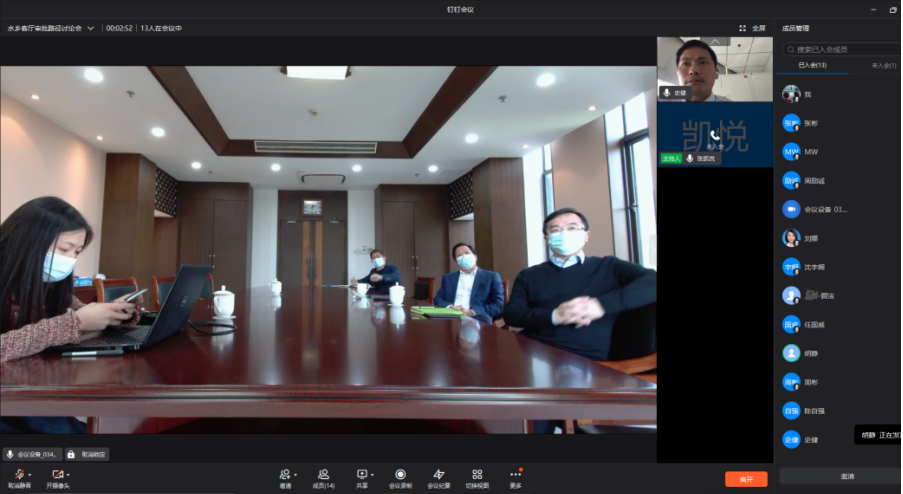
Task: Click the orange 离开 leave button
Action: pyautogui.click(x=746, y=479)
